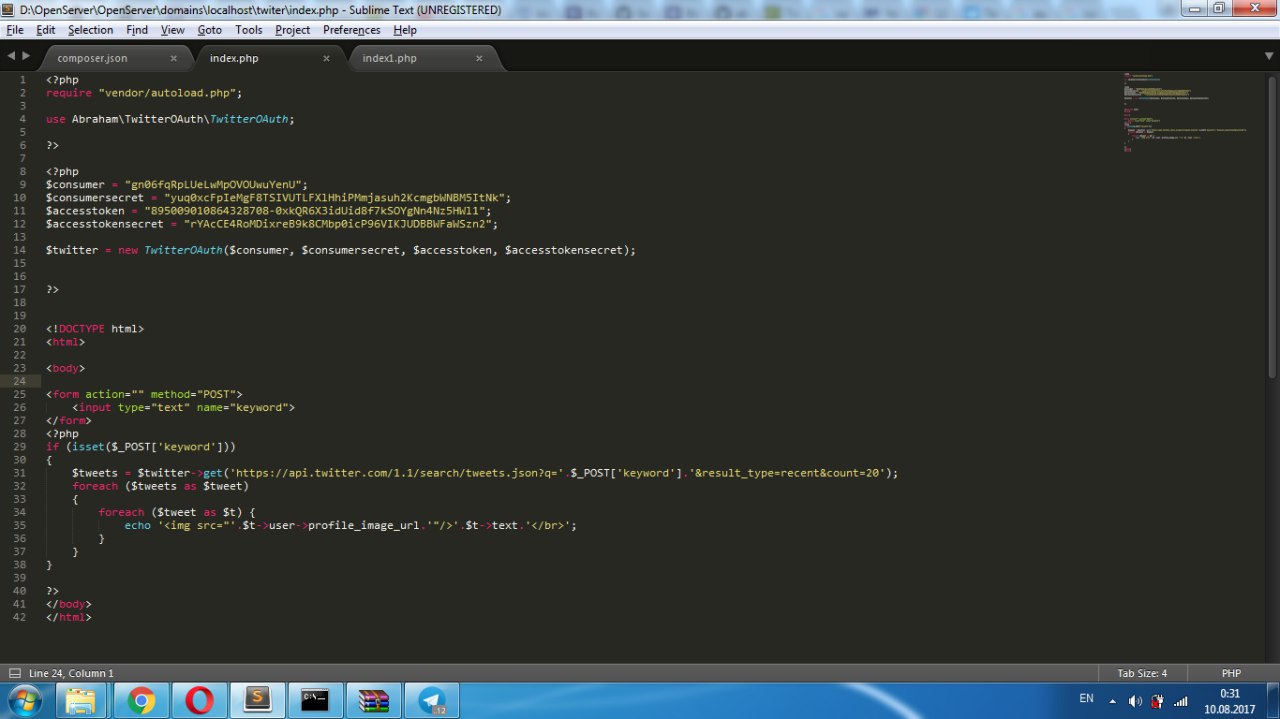Screen dimensions: 1280x719
Task: Open the Windows Start button
Action: [x=26, y=700]
